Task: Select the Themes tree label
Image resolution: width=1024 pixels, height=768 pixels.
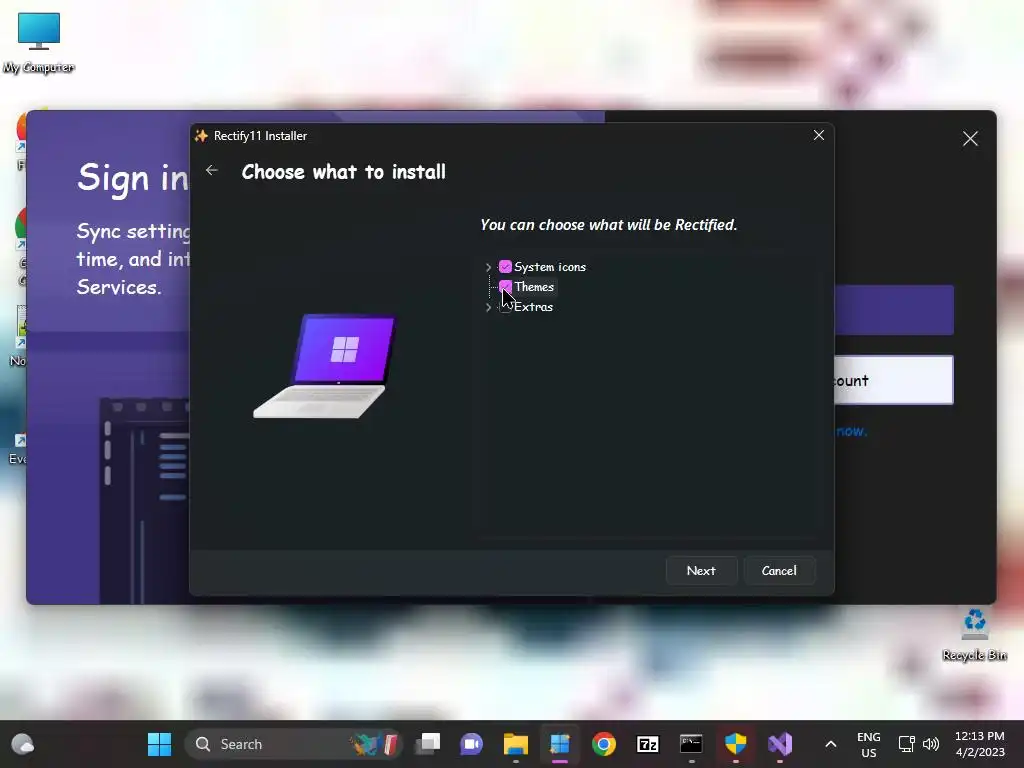Action: (534, 287)
